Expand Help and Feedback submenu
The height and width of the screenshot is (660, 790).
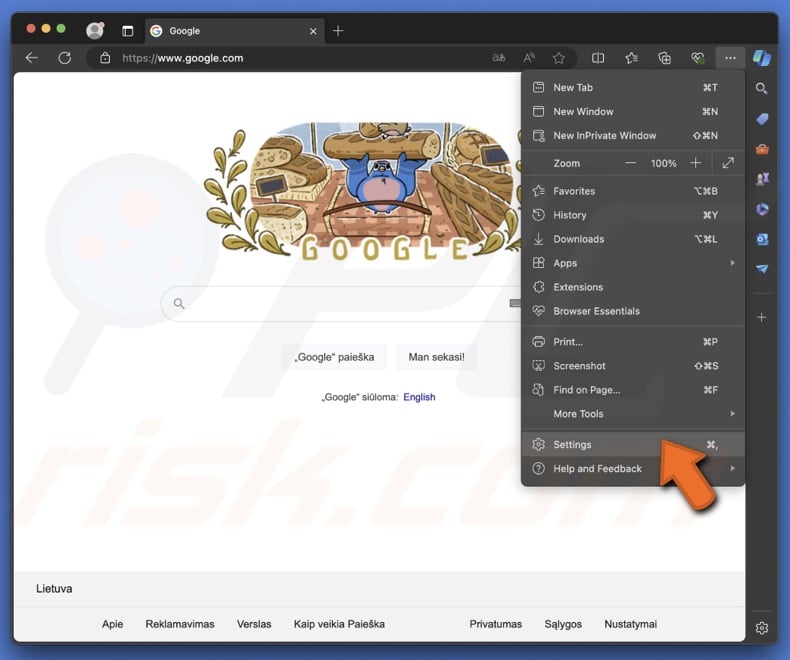point(632,469)
